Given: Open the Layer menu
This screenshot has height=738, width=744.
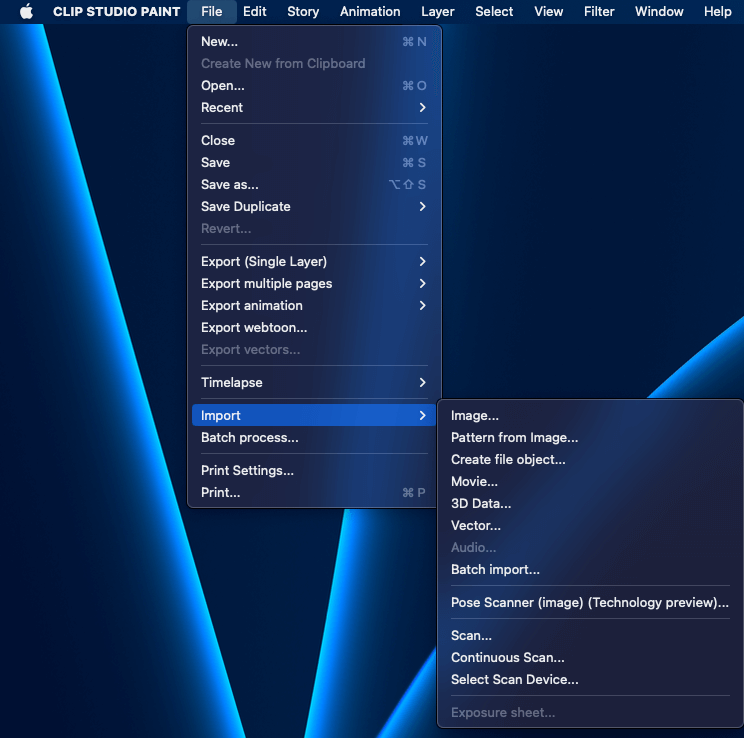Looking at the screenshot, I should coord(437,11).
